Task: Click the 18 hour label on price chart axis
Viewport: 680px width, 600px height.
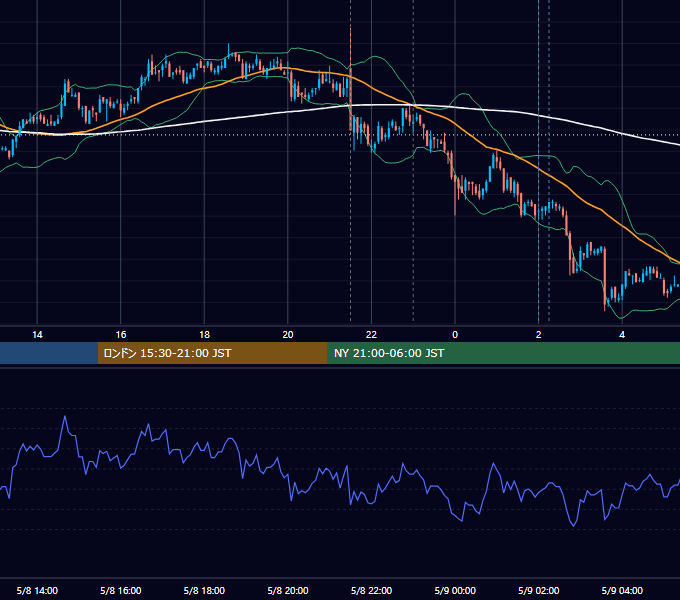Action: (x=204, y=335)
